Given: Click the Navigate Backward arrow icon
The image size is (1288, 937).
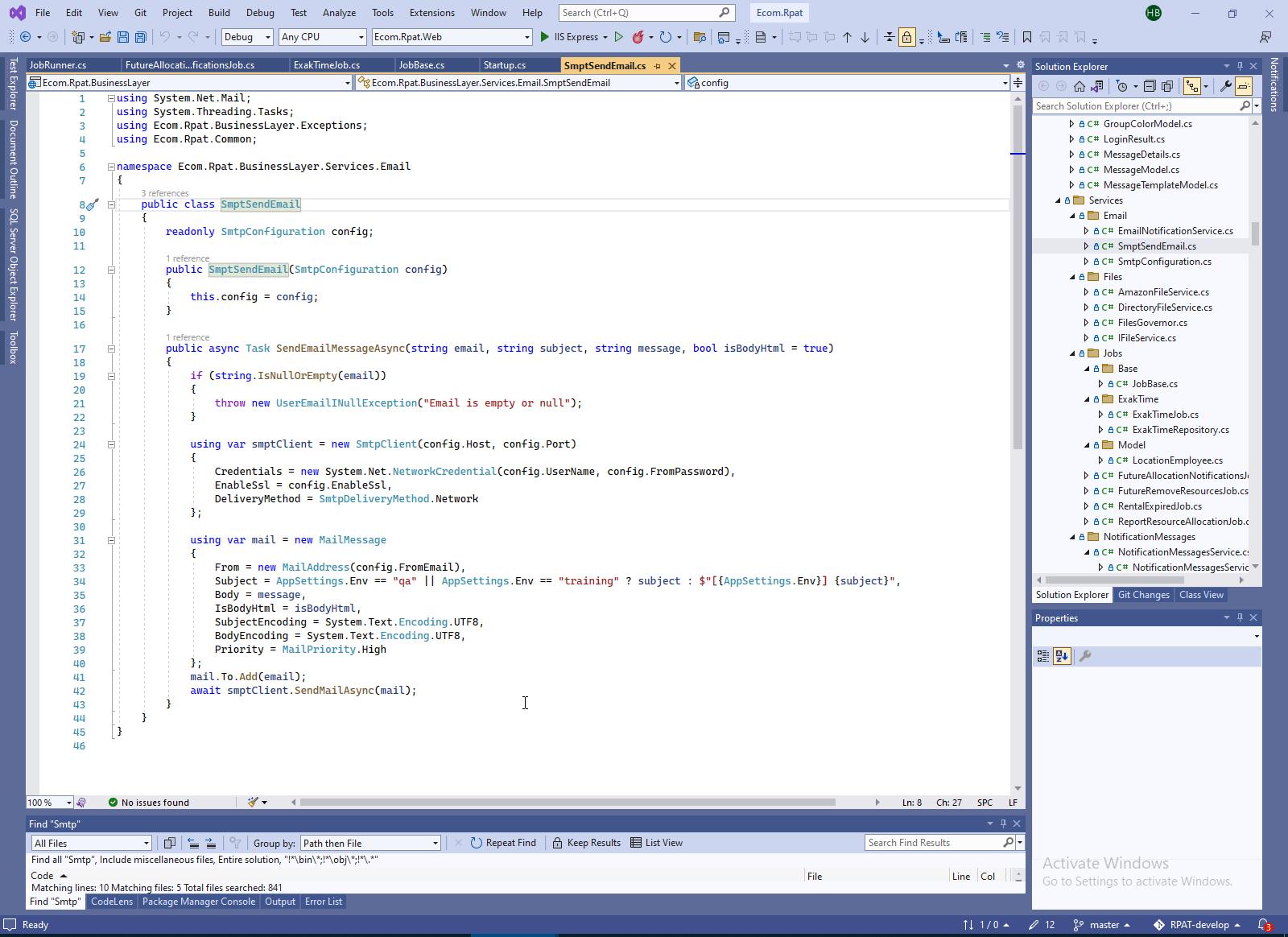Looking at the screenshot, I should coord(26,37).
